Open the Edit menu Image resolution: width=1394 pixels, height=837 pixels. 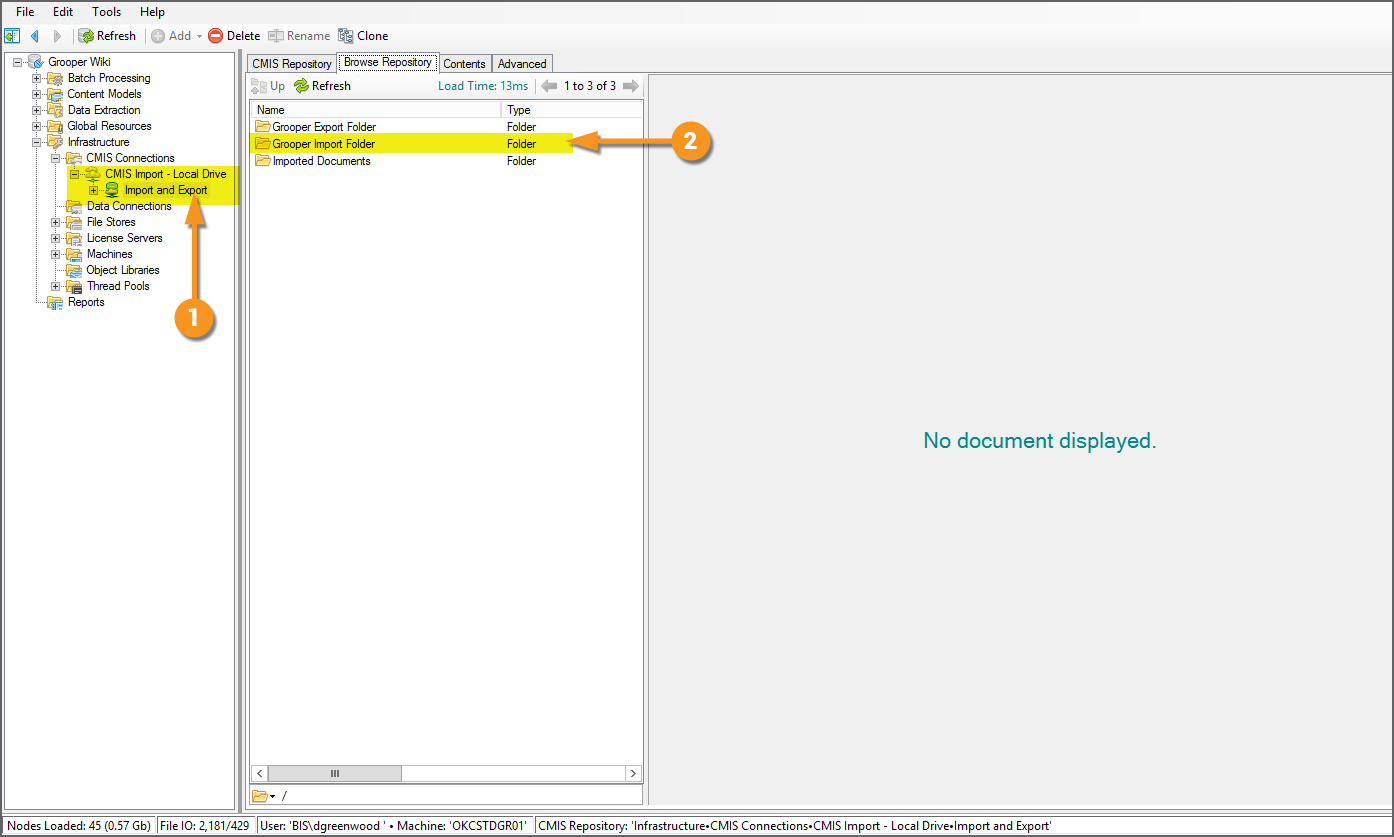pos(63,12)
